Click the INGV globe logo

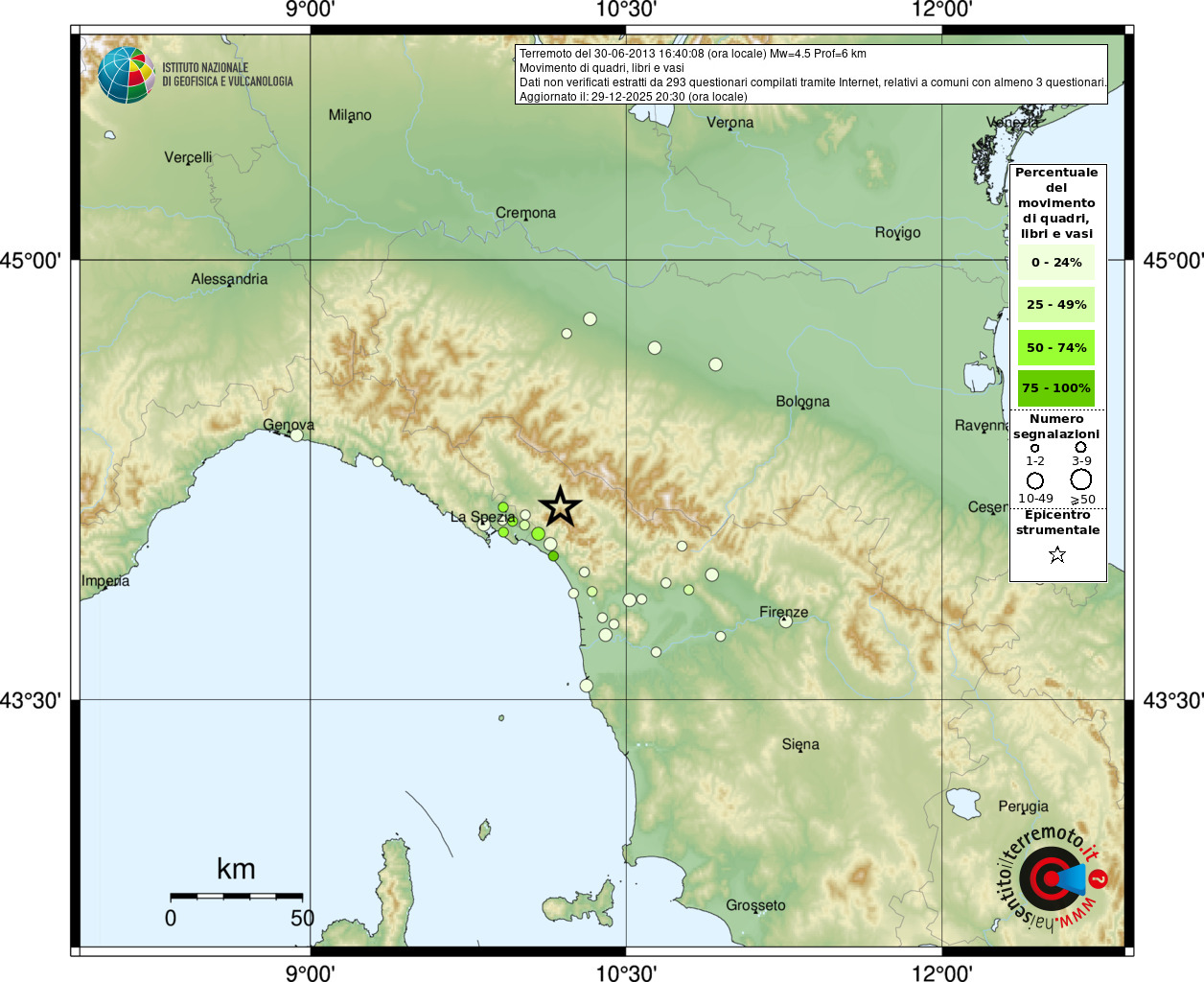click(x=126, y=75)
